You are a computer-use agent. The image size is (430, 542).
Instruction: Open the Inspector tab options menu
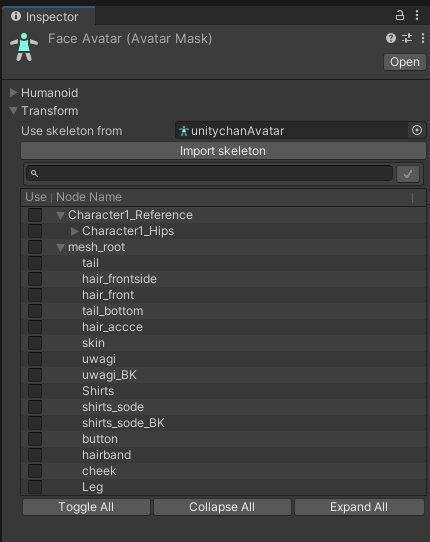[417, 15]
